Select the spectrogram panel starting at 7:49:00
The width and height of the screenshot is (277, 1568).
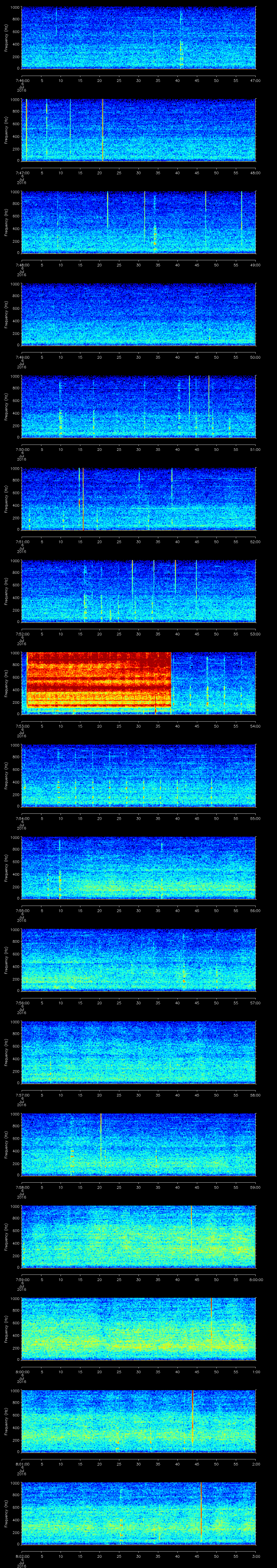(138, 314)
